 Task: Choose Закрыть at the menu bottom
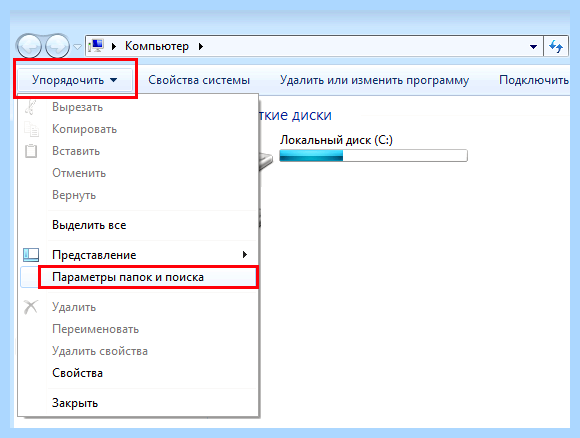coord(139,403)
